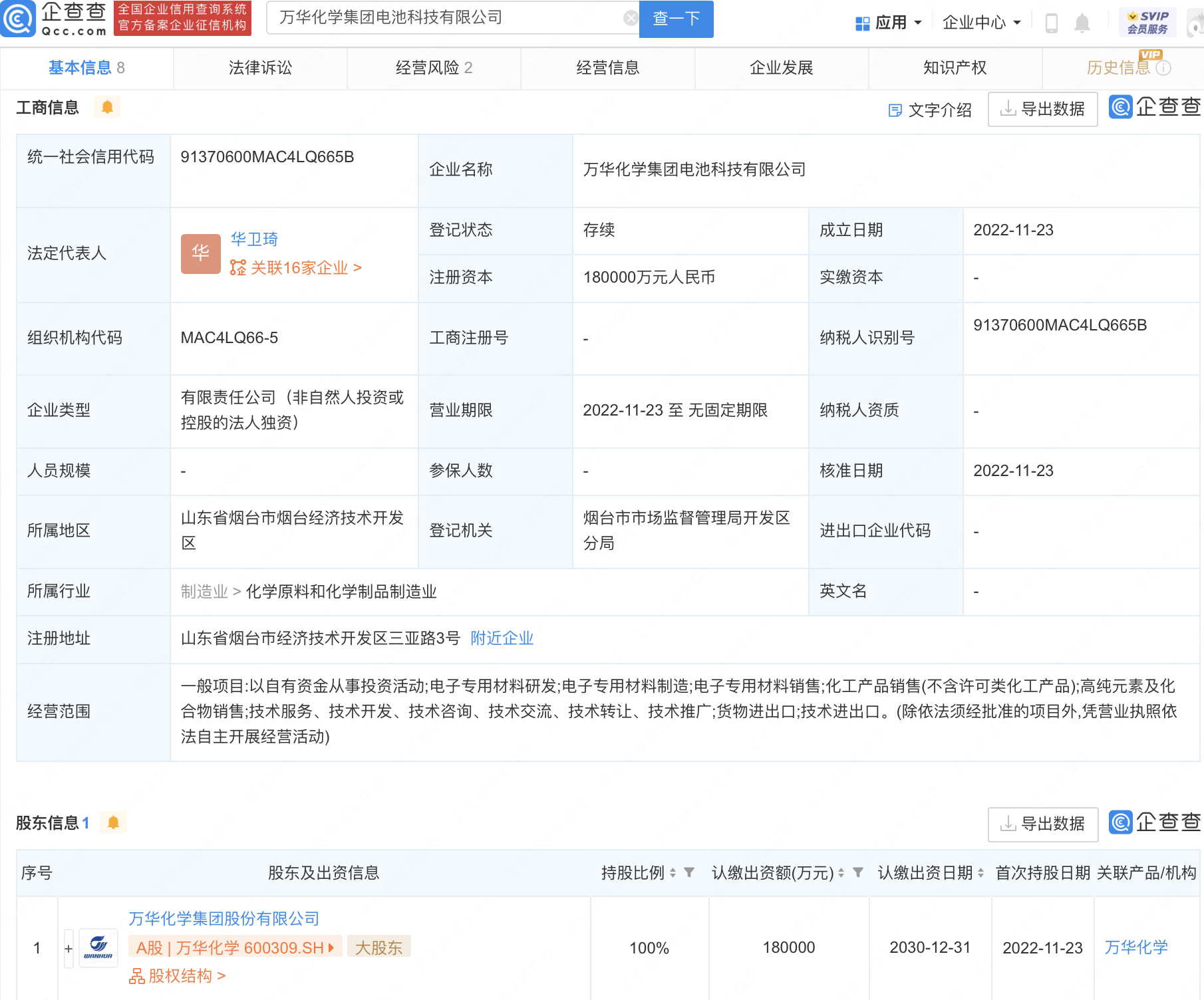Viewport: 1204px width, 1000px height.
Task: Click the Qcc.com logo at top left
Action: [x=55, y=19]
